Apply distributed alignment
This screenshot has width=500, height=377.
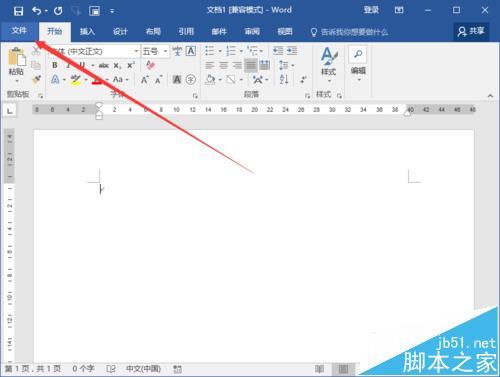[x=265, y=65]
